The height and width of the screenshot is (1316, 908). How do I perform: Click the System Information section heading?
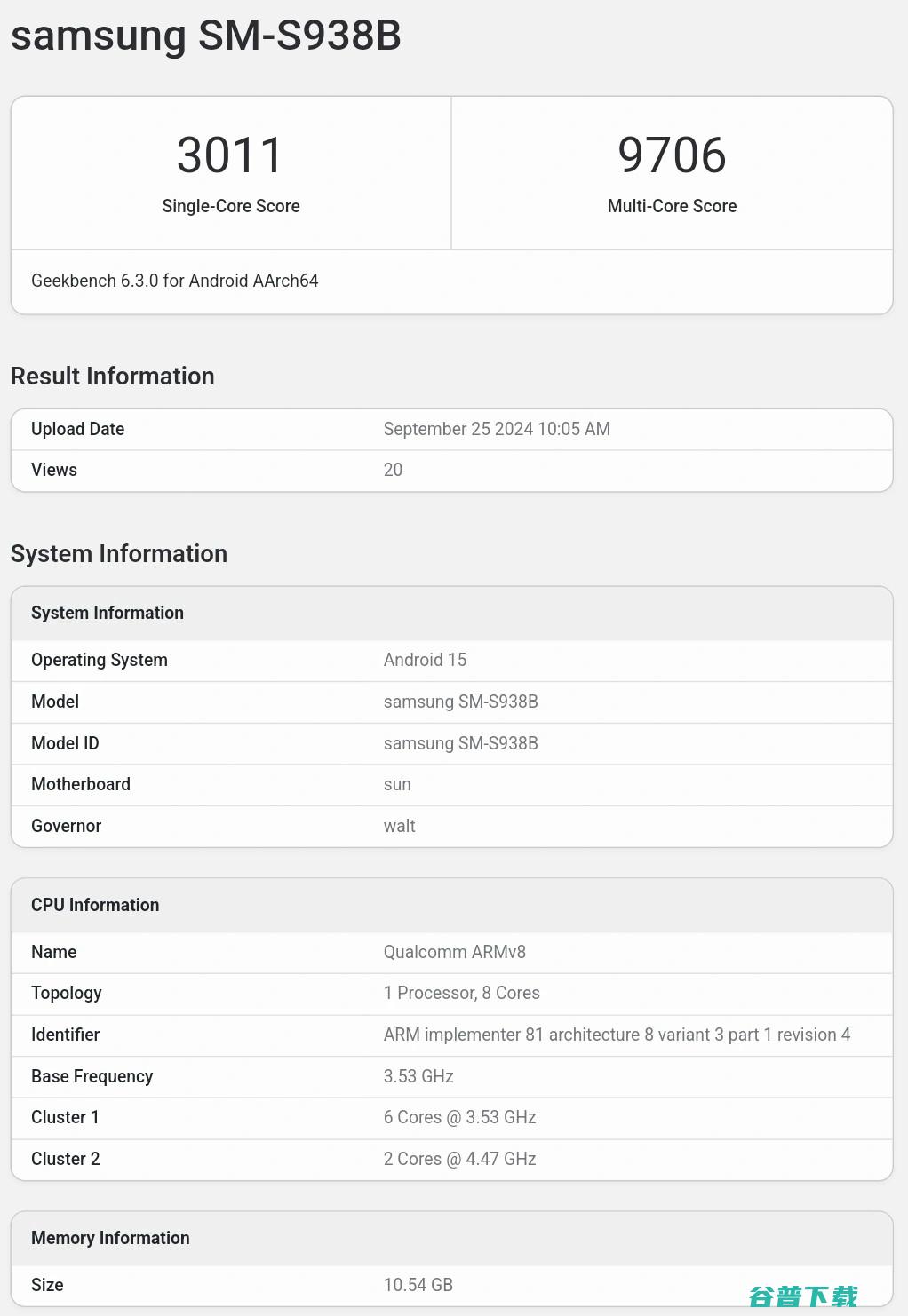(x=119, y=553)
